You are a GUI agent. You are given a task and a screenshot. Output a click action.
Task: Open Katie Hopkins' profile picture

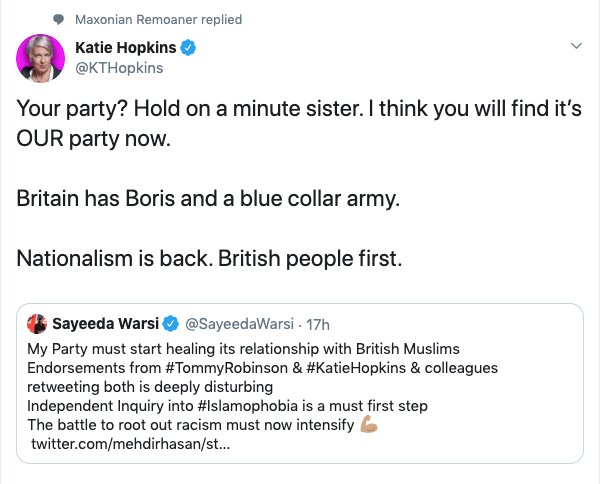coord(41,58)
